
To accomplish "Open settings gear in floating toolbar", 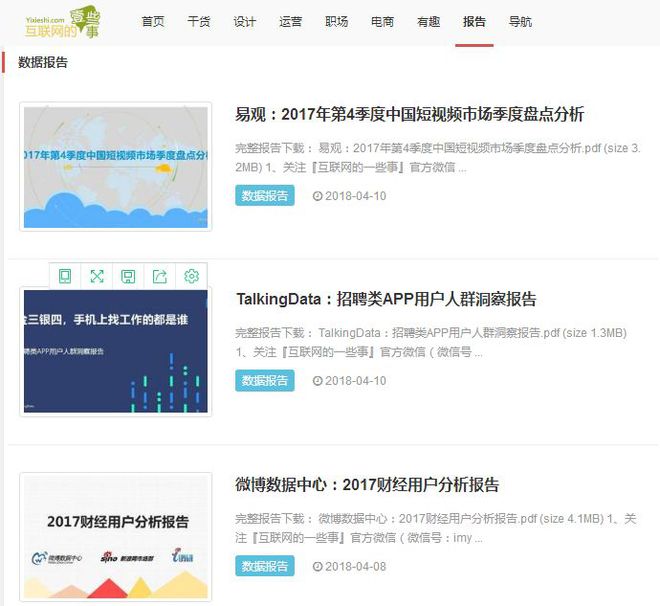I will tap(191, 276).
